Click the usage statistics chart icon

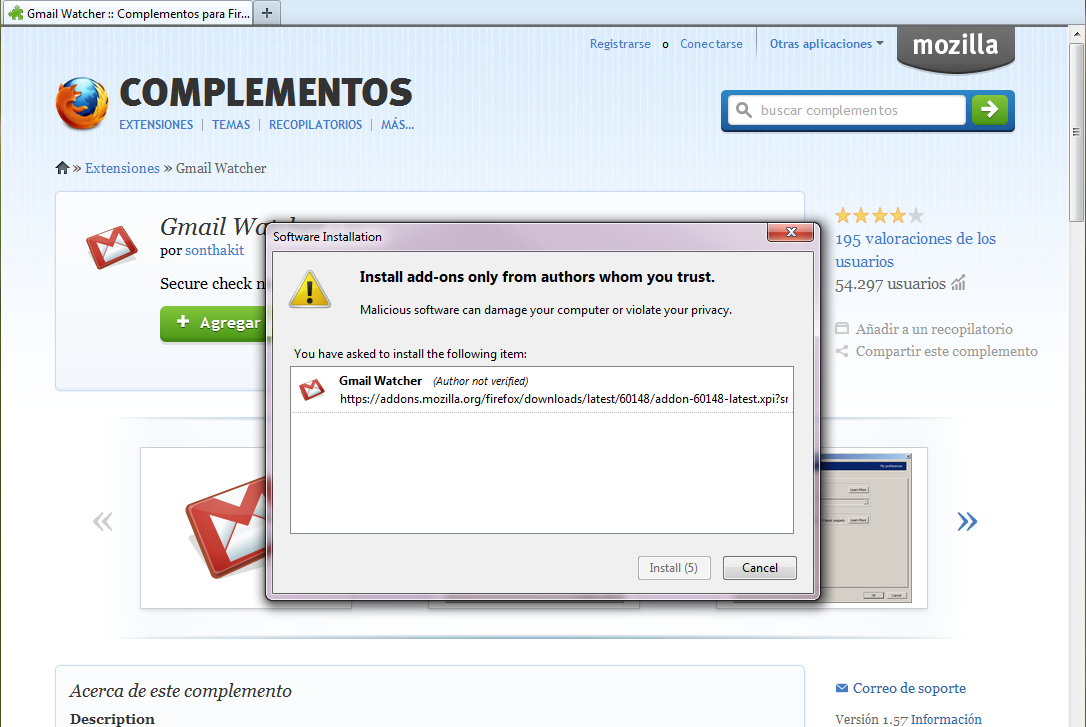(958, 284)
